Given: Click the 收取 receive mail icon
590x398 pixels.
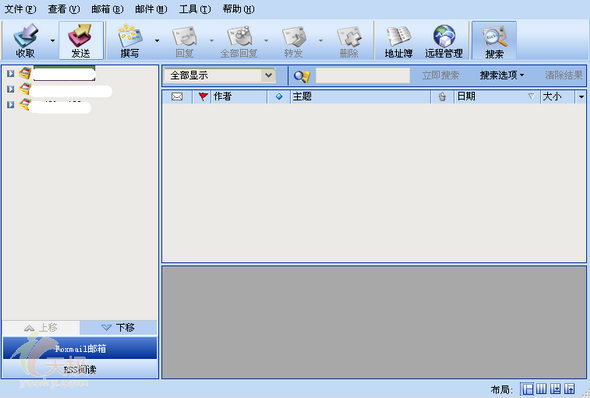Looking at the screenshot, I should click(x=26, y=36).
